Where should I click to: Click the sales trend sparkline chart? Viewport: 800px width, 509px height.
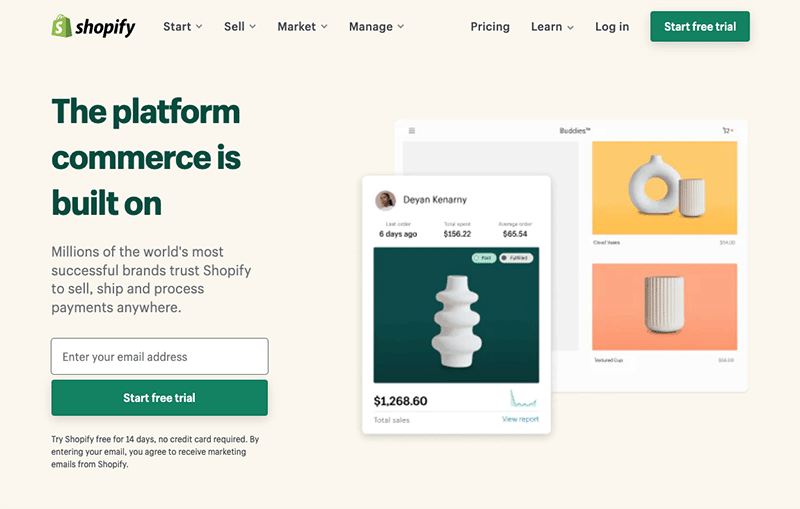click(x=523, y=399)
